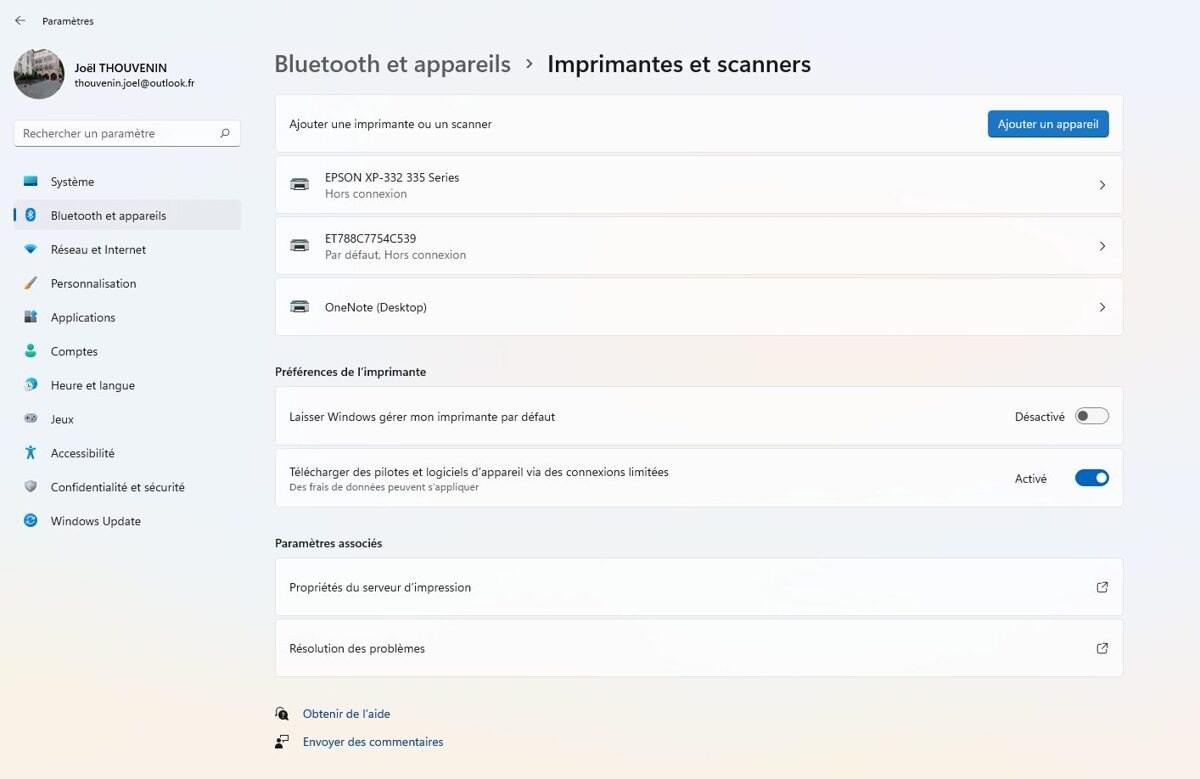1200x779 pixels.
Task: Expand the EPSON XP-332 335 Series chevron
Action: pyautogui.click(x=1102, y=185)
